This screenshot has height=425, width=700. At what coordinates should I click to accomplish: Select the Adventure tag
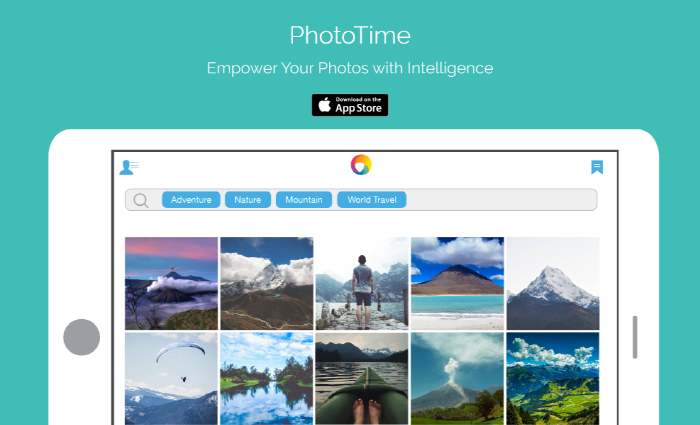[x=191, y=200]
